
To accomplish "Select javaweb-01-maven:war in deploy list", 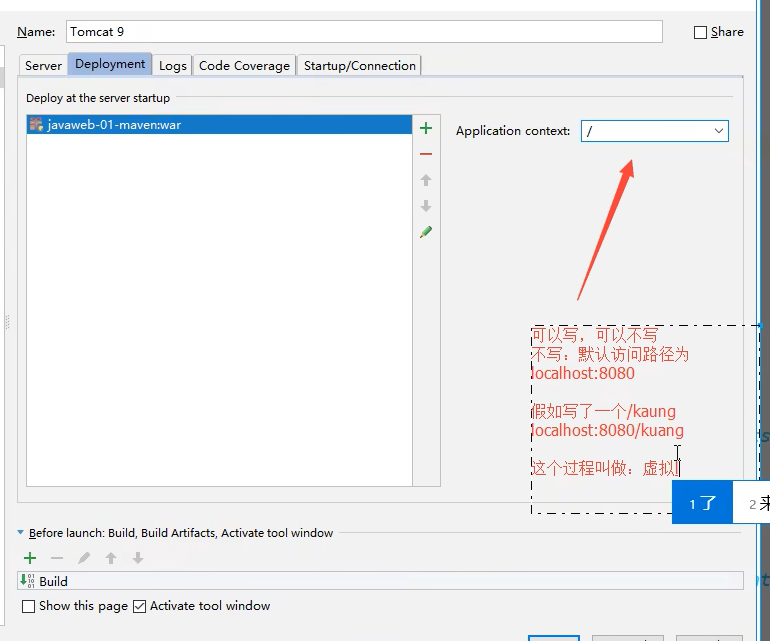I will (219, 124).
